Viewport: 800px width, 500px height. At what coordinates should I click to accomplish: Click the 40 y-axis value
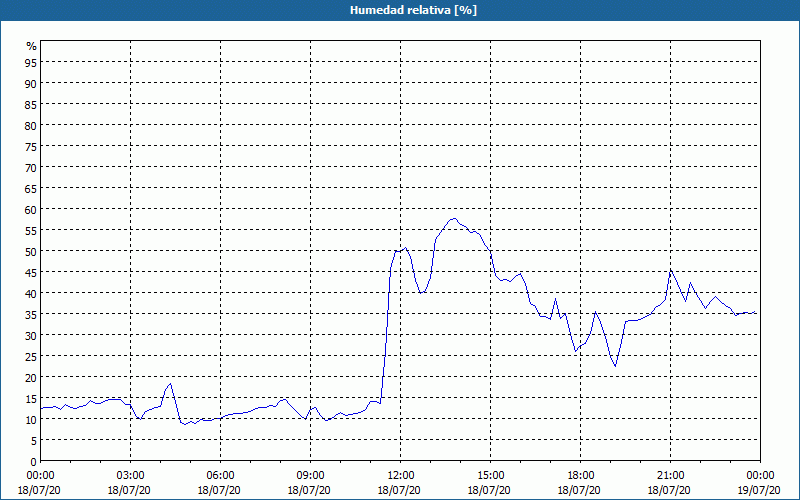click(31, 294)
